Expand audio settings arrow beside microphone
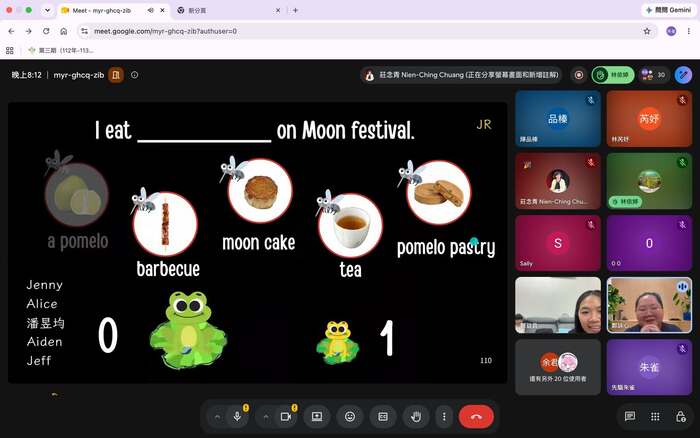 pos(217,417)
